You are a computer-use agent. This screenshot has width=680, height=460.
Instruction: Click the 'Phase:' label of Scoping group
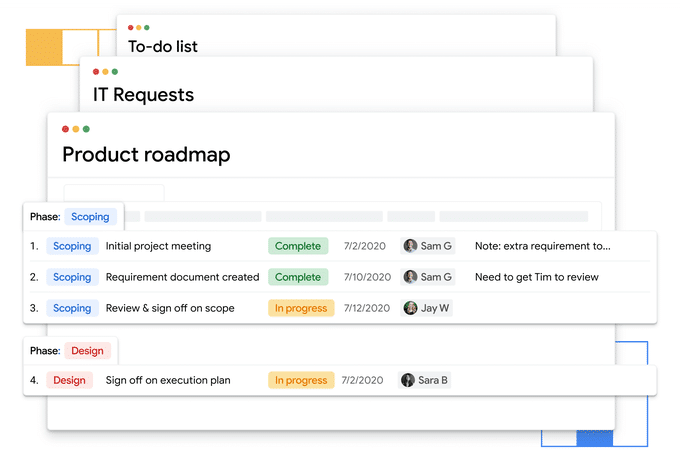point(45,216)
